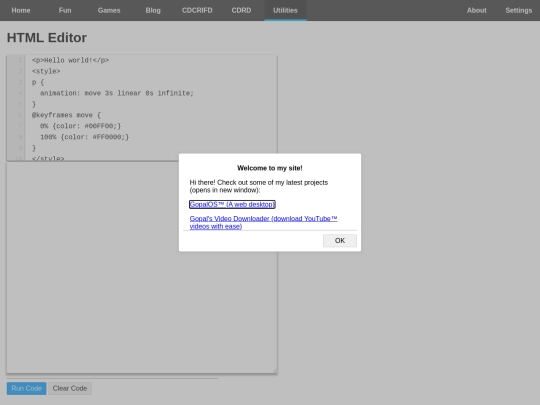
Task: Open the Settings page
Action: pyautogui.click(x=519, y=10)
